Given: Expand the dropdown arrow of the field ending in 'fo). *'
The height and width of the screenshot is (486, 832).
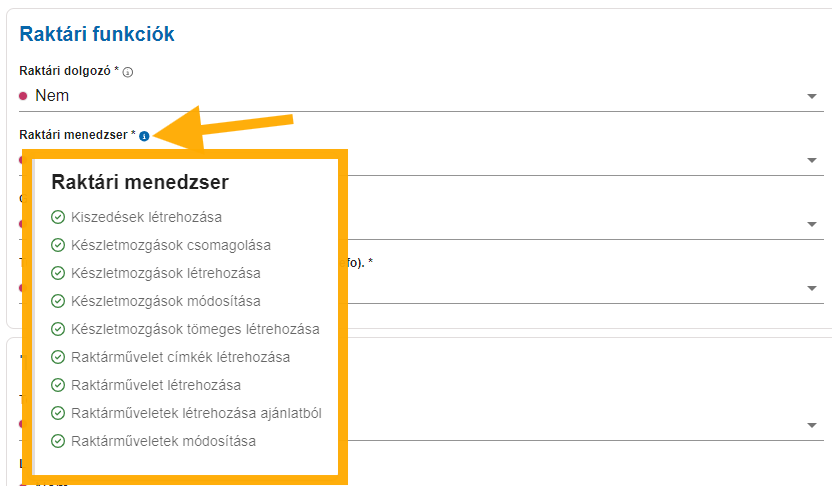Looking at the screenshot, I should 811,288.
